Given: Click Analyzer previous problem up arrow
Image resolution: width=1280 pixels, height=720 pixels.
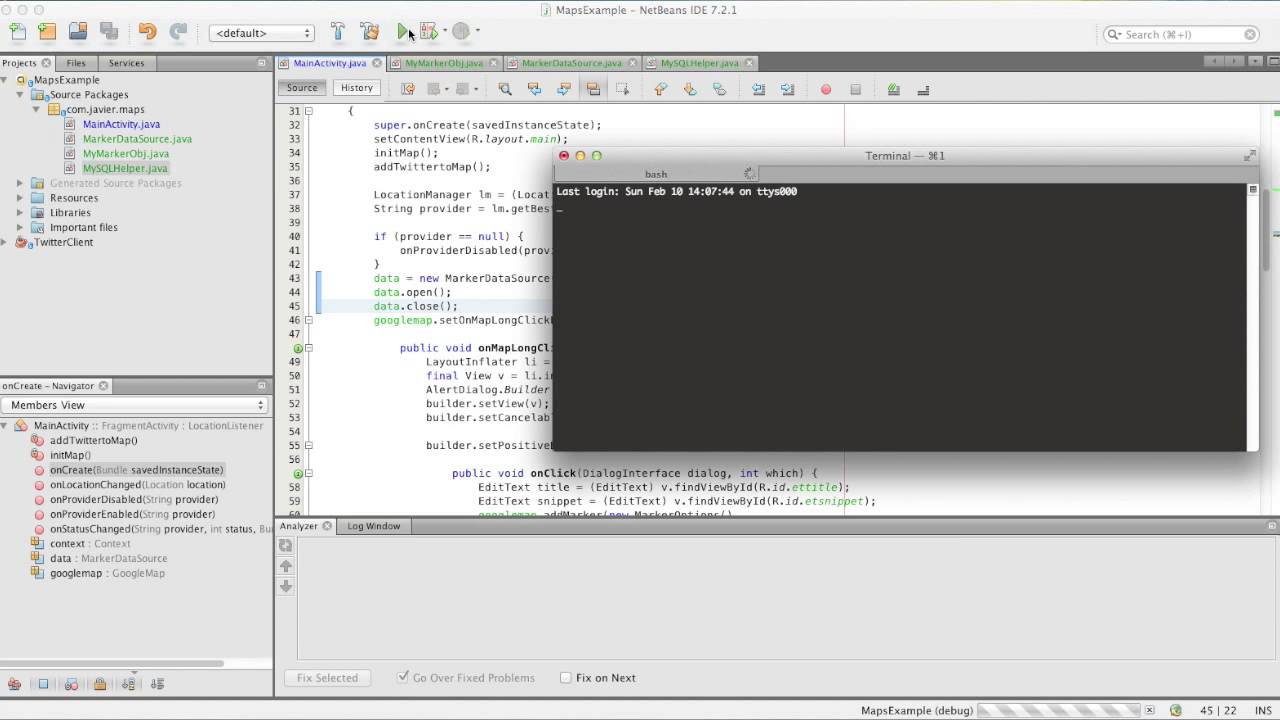Looking at the screenshot, I should click(285, 566).
